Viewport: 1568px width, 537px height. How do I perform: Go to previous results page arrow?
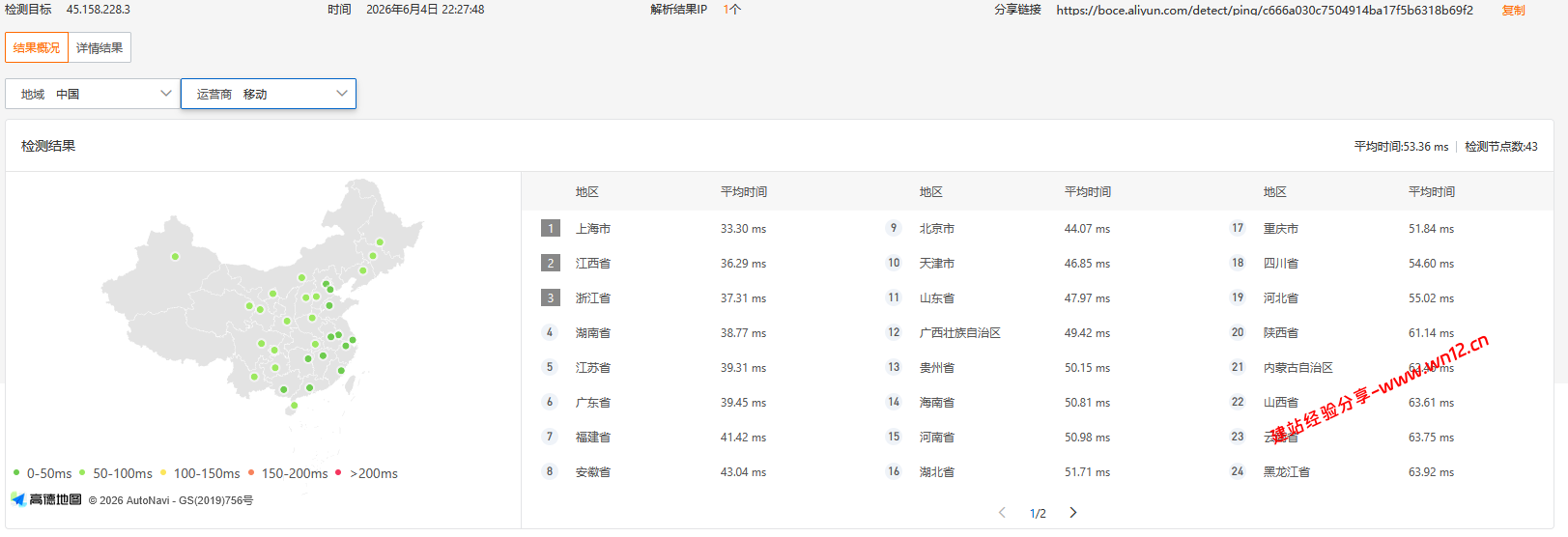(1002, 513)
